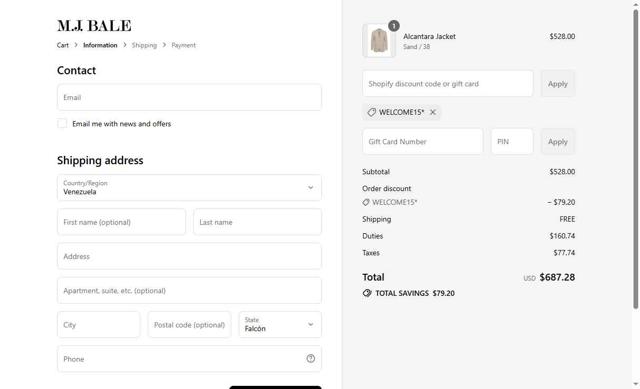This screenshot has height=389, width=640.
Task: Click the Sand / 38 variant text
Action: [x=416, y=47]
